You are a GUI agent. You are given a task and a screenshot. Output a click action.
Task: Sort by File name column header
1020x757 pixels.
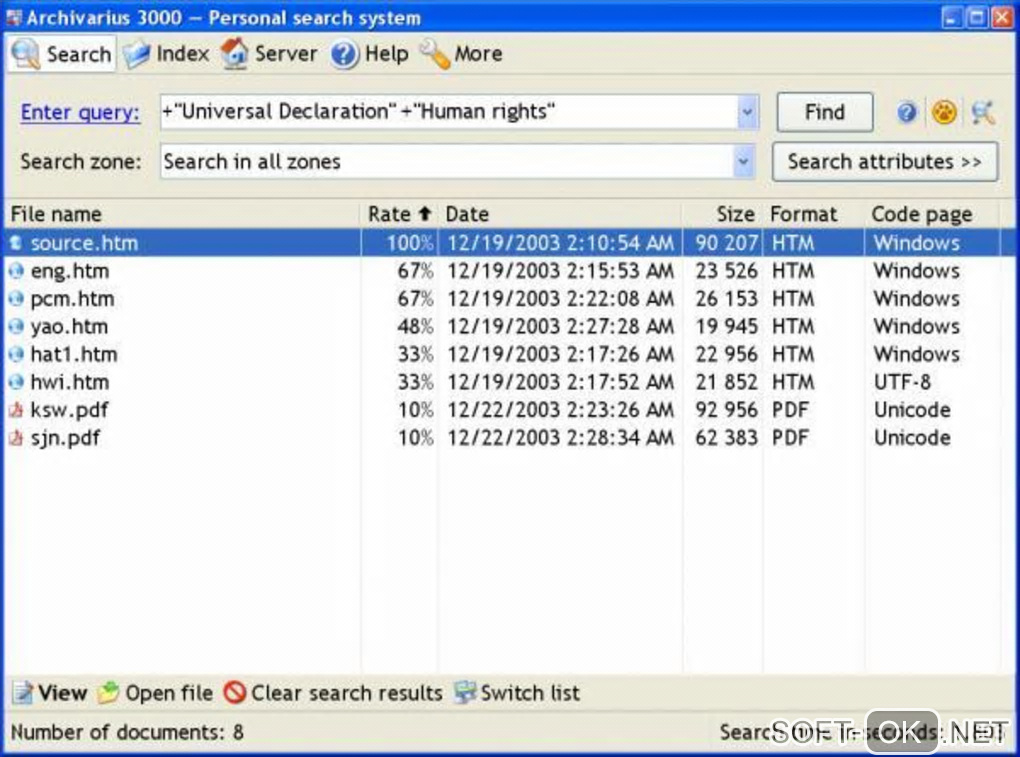(182, 214)
